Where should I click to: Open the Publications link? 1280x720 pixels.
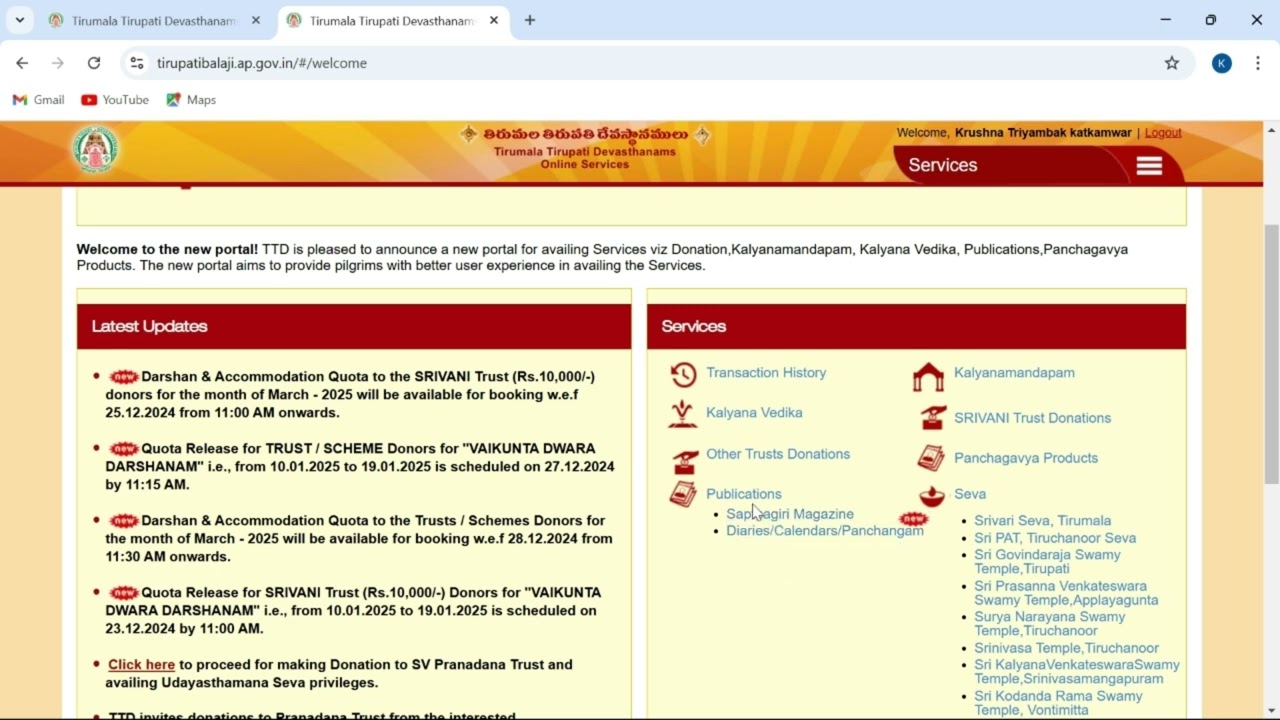click(744, 494)
